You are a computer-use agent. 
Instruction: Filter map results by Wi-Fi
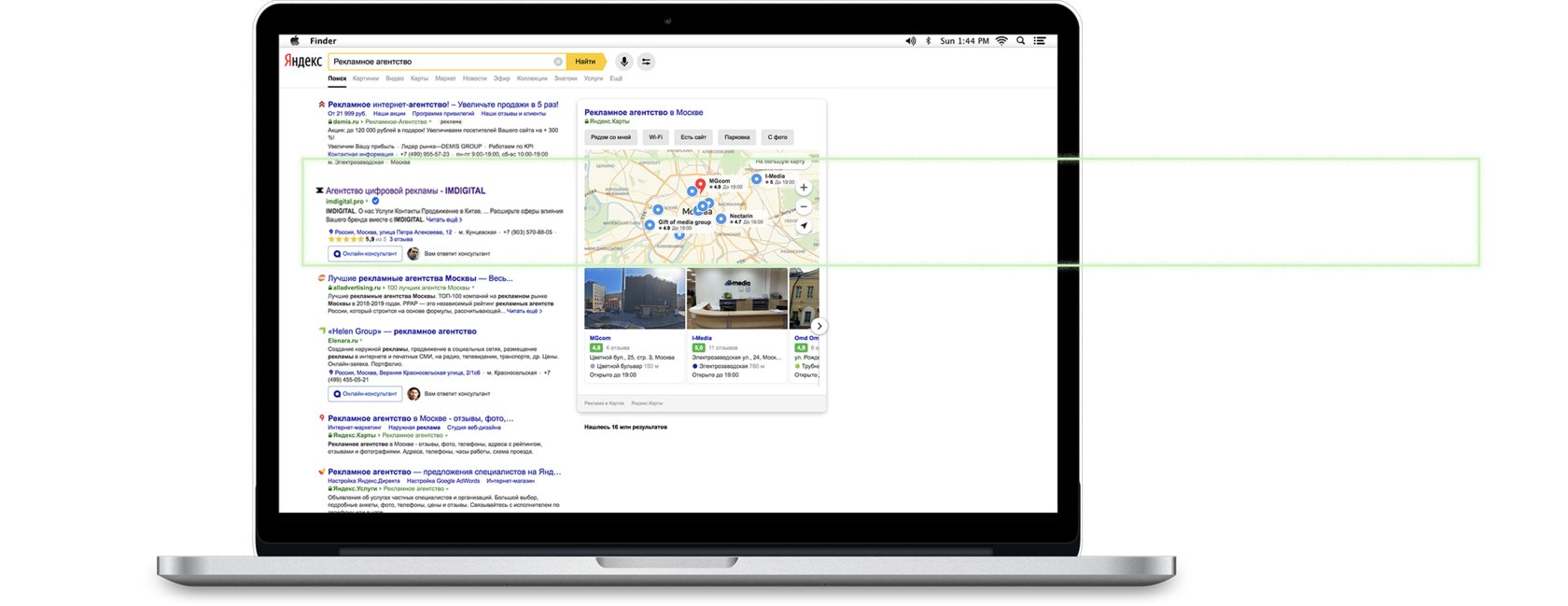[656, 137]
